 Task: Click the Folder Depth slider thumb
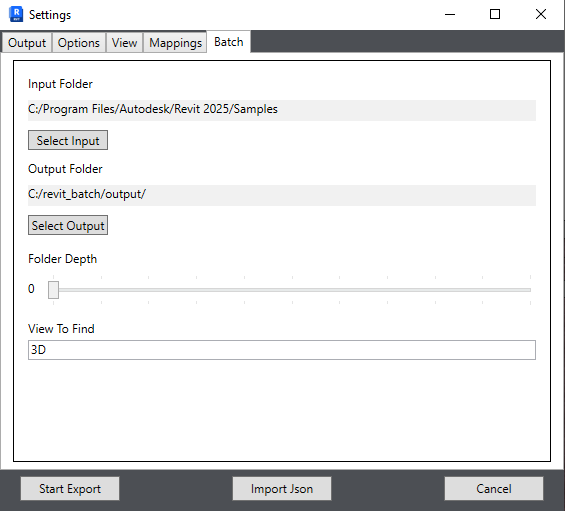point(53,290)
